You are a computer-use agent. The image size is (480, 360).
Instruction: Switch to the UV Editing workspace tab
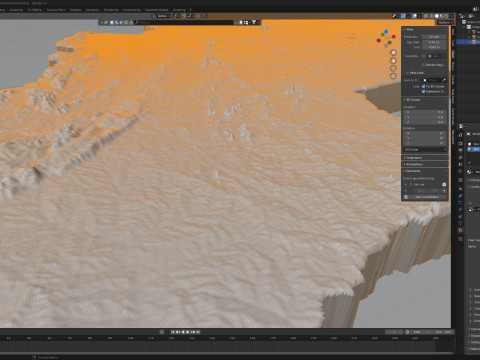[34, 10]
